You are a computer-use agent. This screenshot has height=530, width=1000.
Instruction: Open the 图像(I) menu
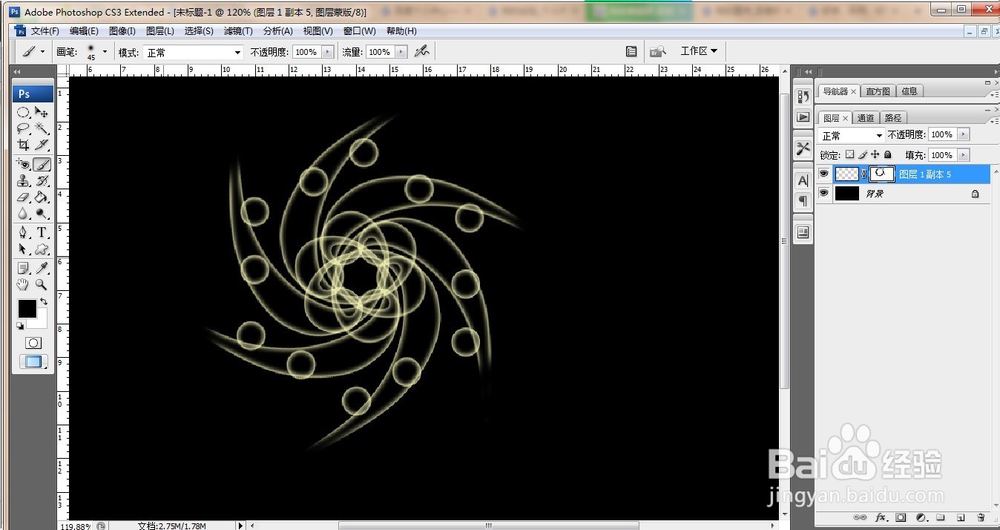click(122, 31)
